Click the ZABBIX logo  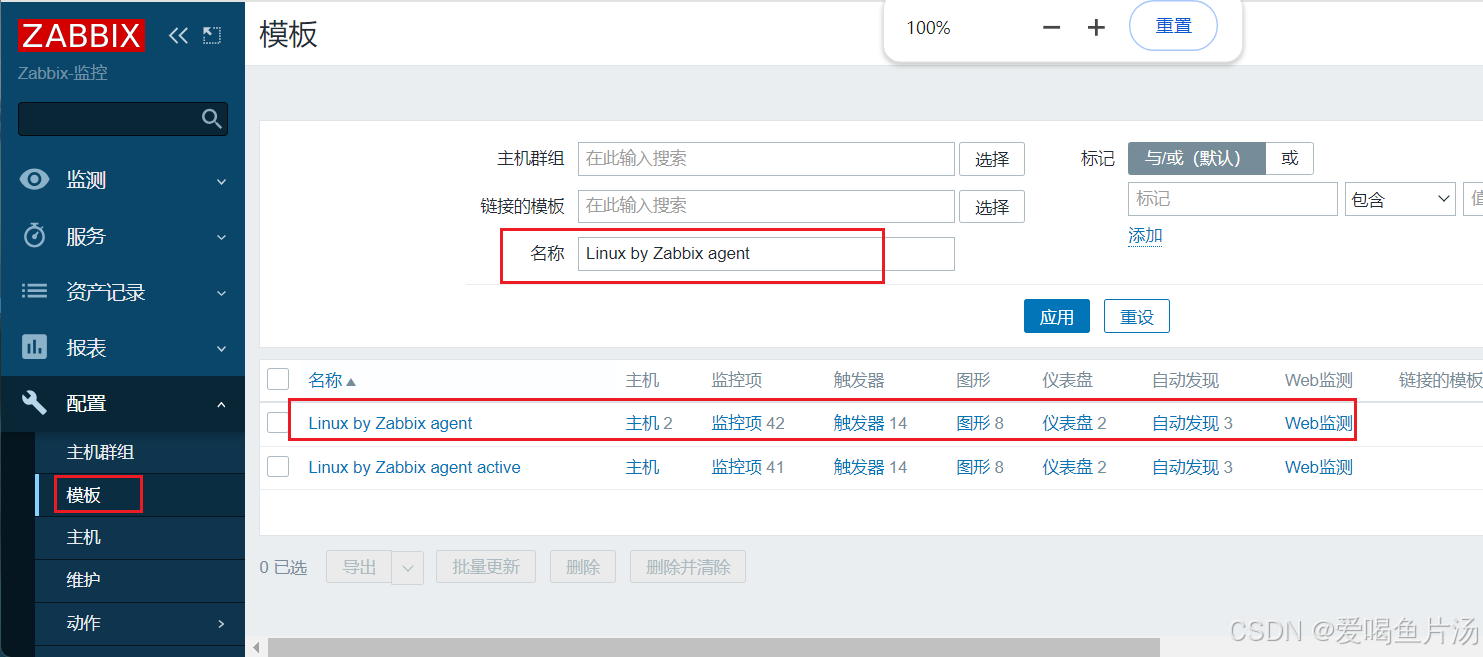click(x=81, y=36)
